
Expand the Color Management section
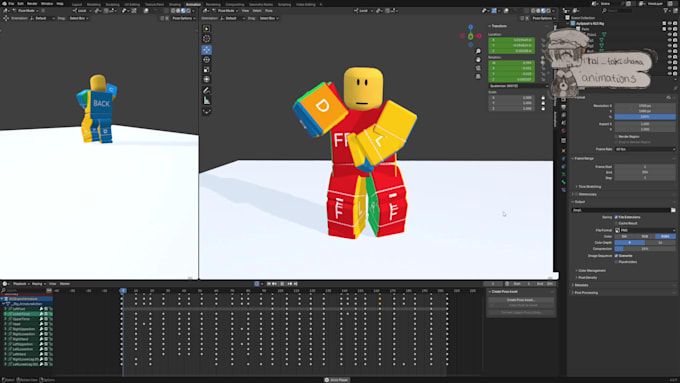pos(591,270)
